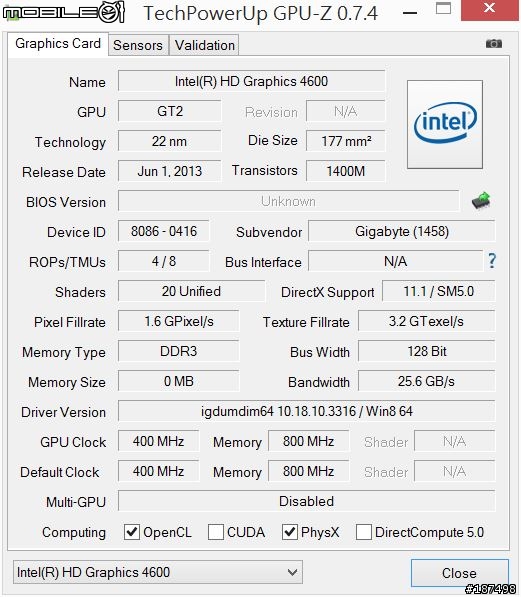
Task: Click the Name field showing Intel HD Graphics
Action: (x=252, y=81)
